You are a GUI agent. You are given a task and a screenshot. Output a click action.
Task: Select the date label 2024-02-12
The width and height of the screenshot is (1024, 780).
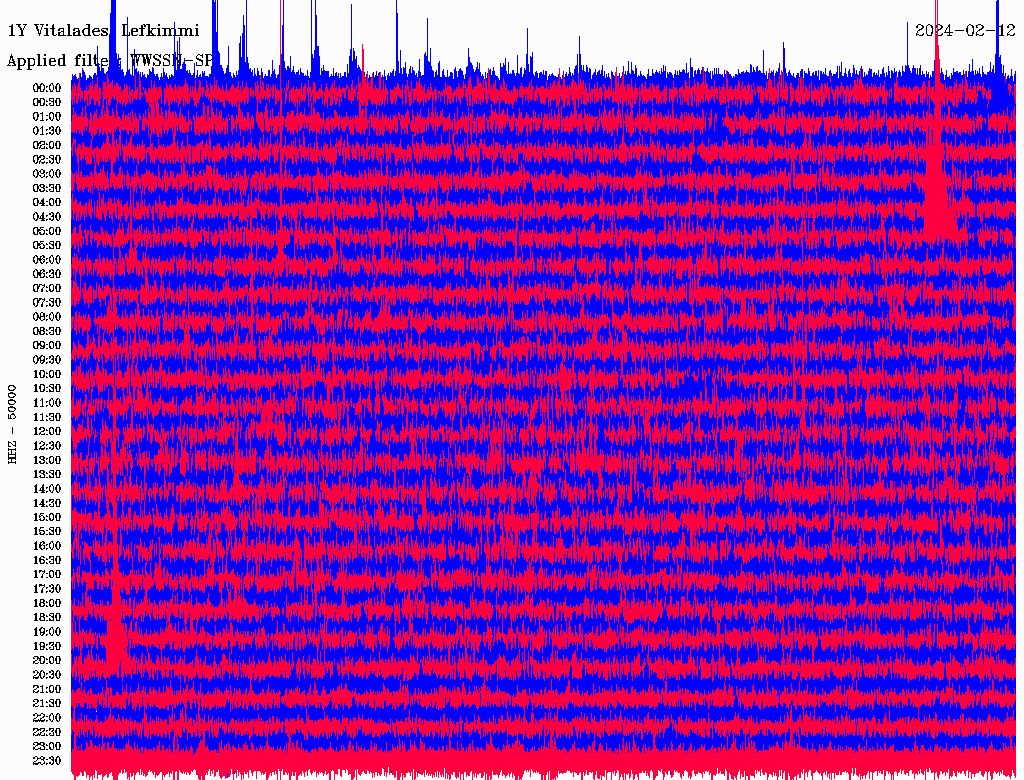tap(964, 30)
